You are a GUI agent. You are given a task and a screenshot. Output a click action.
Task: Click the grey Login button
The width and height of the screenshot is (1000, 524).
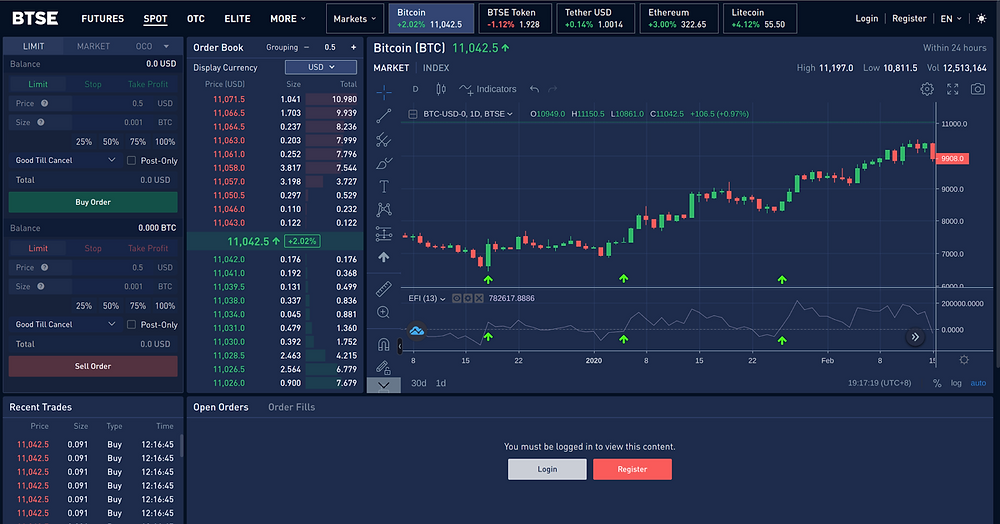point(547,469)
